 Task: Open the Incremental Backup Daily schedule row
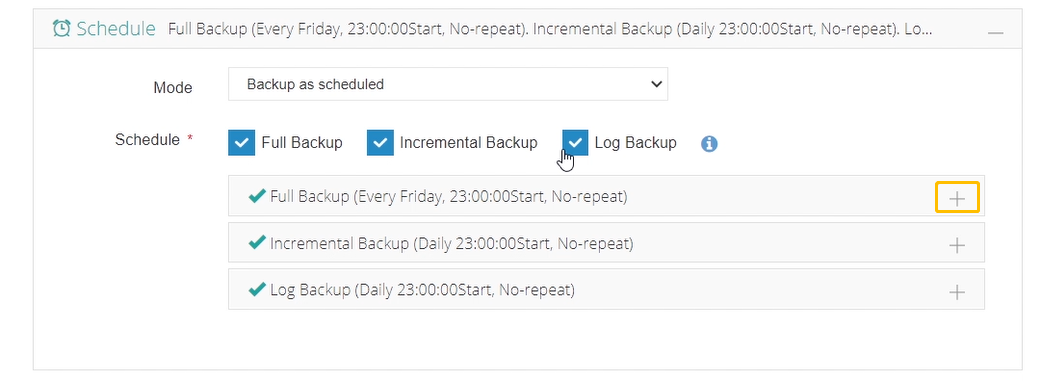tap(606, 243)
